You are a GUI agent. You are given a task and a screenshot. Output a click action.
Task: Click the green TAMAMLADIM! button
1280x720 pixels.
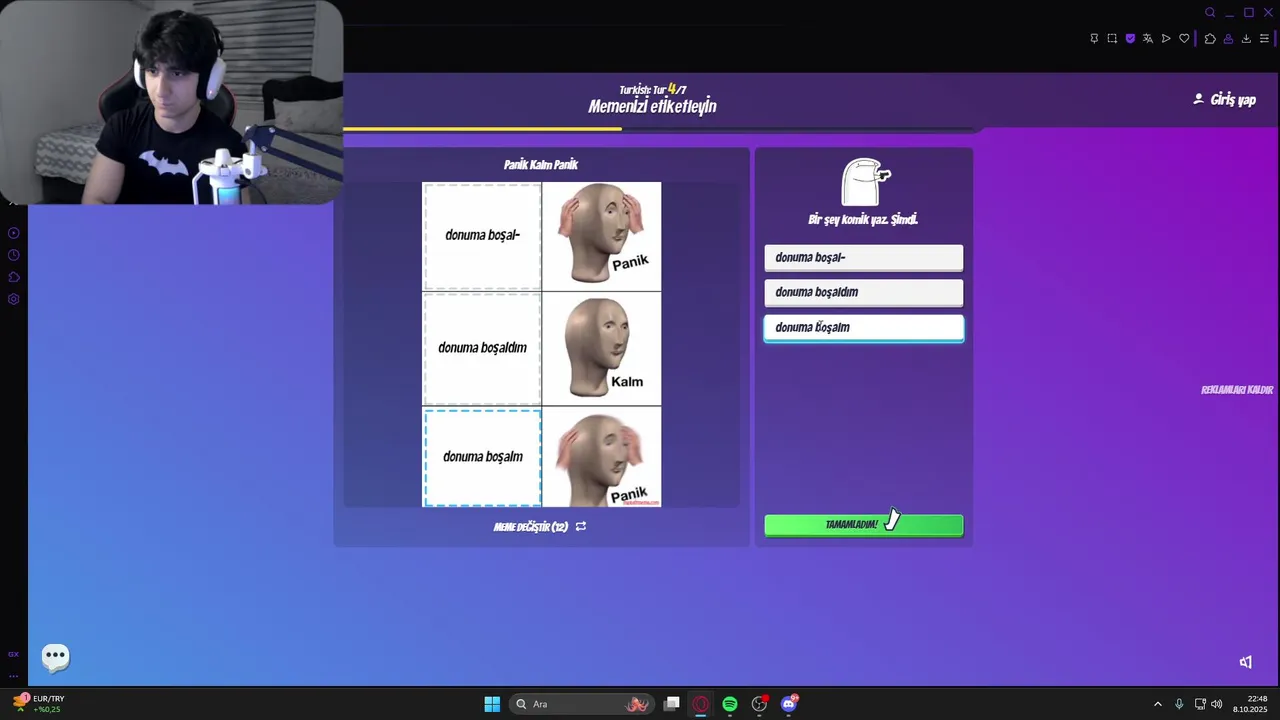(864, 525)
